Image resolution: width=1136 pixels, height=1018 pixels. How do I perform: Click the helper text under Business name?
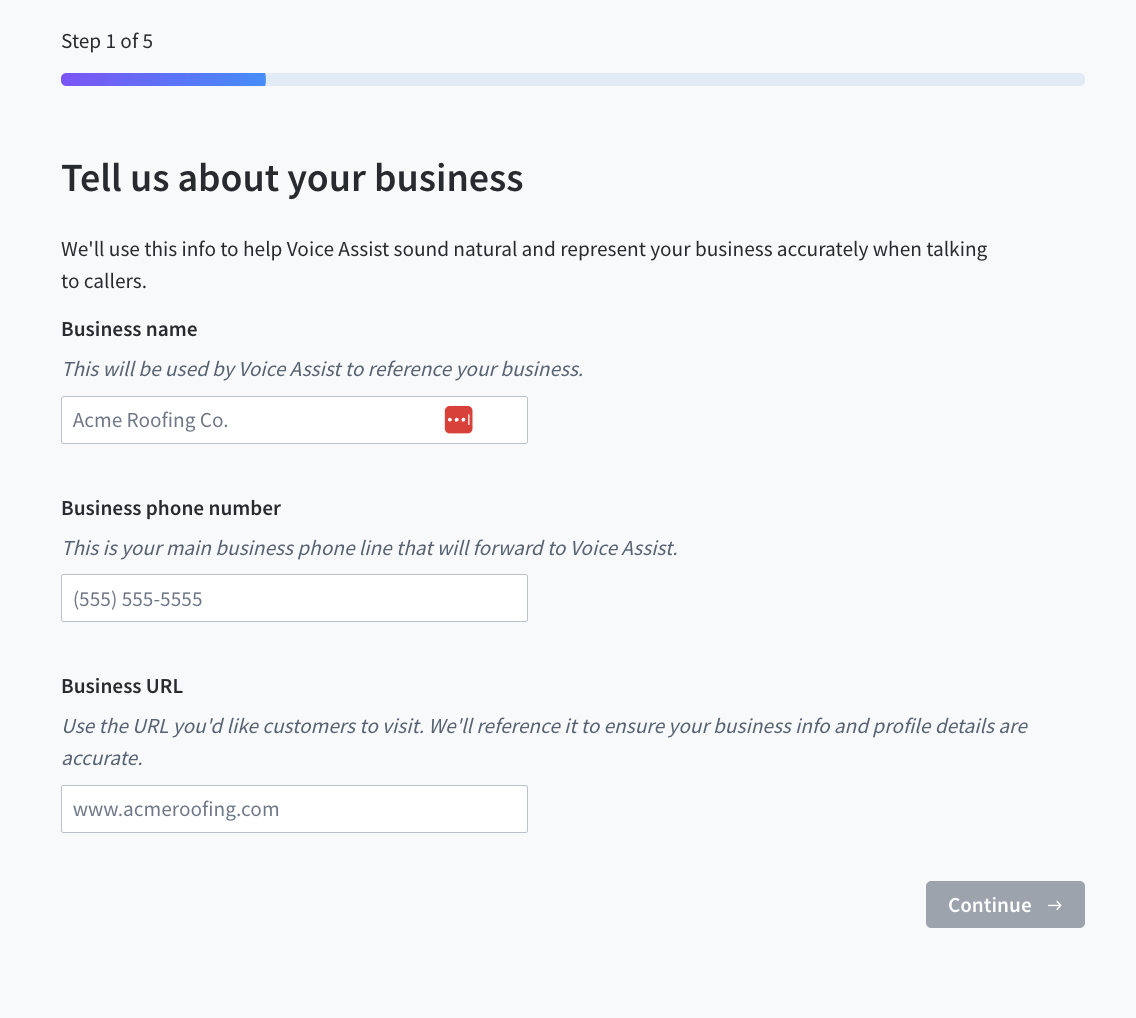coord(322,370)
